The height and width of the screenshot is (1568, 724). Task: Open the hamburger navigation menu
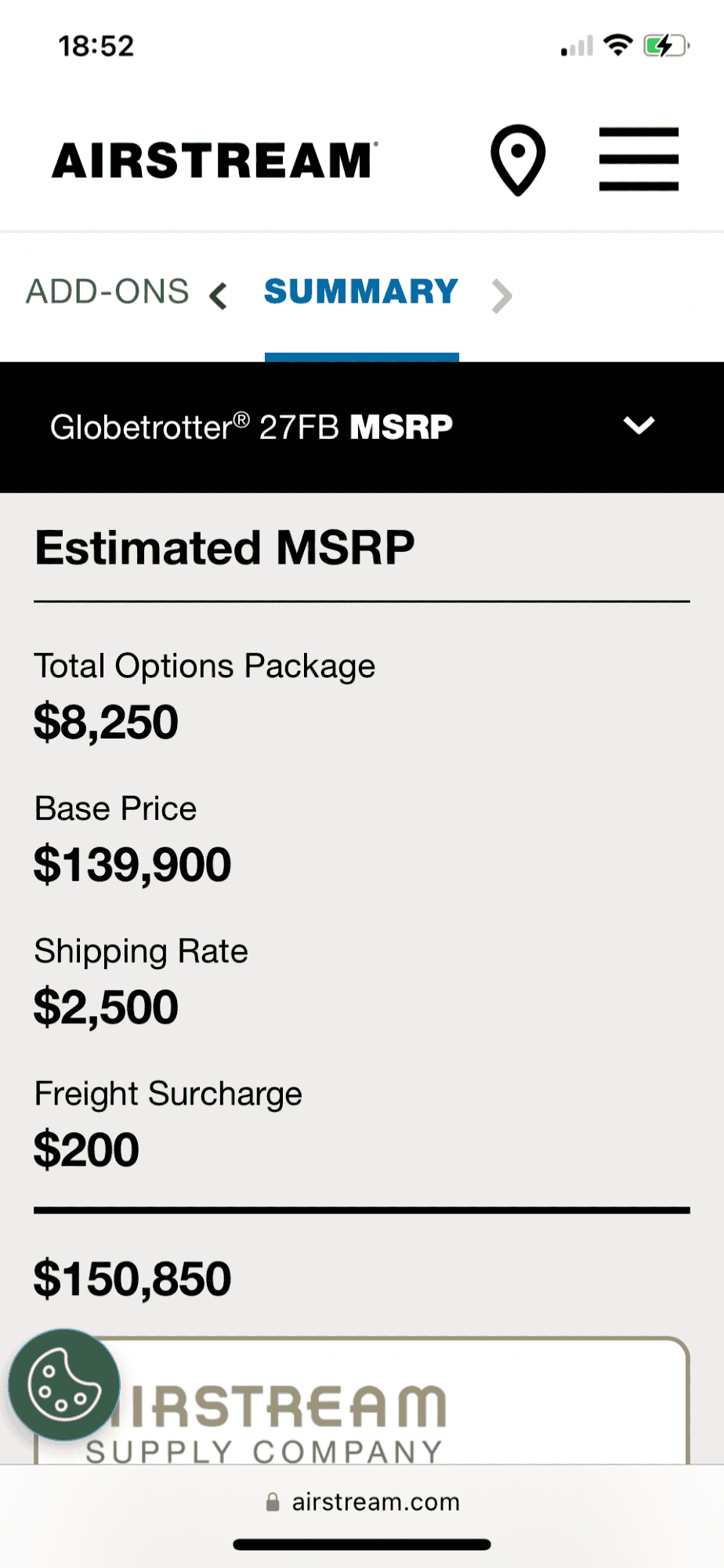(639, 159)
